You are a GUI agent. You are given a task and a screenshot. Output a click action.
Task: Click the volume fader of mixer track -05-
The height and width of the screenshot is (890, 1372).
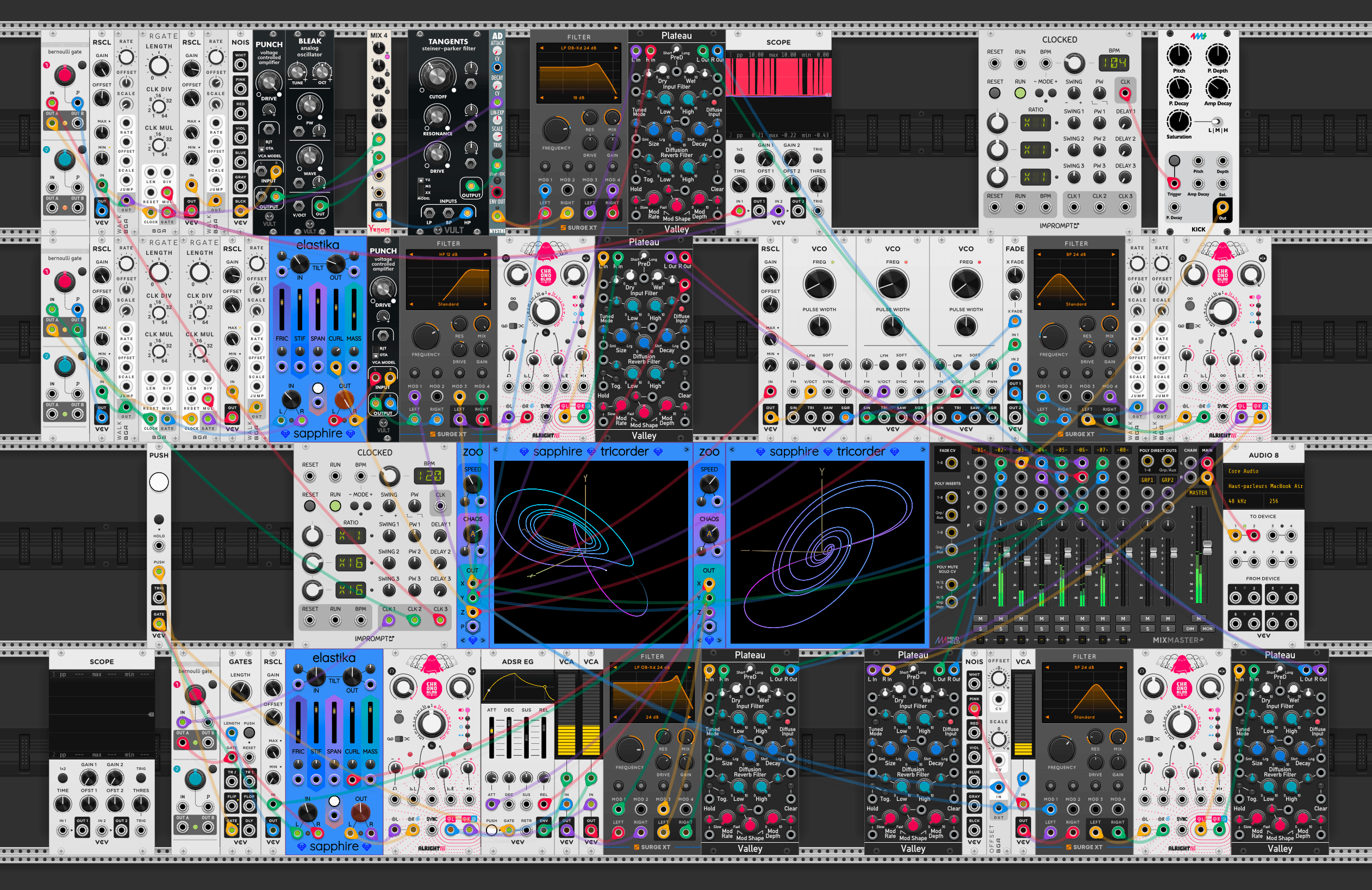point(1067,554)
